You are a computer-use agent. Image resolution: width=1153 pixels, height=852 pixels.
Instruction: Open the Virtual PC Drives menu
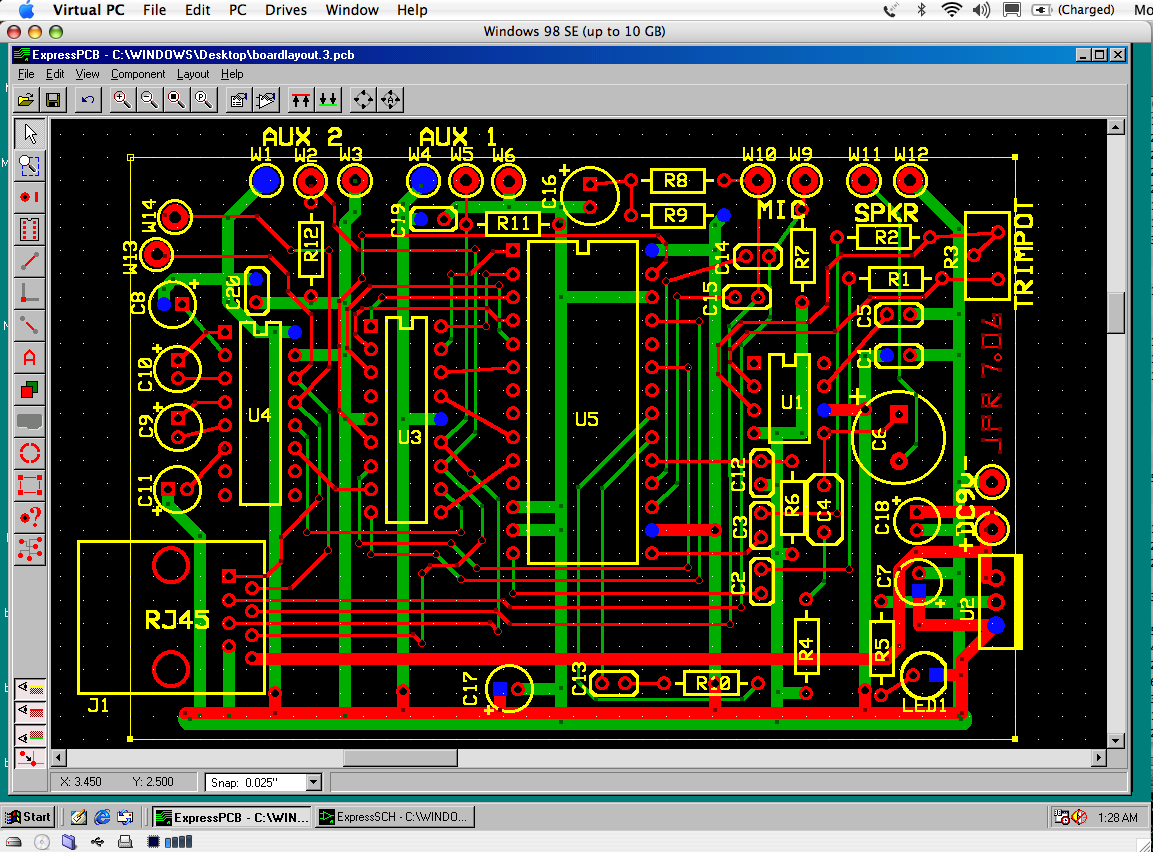tap(286, 10)
